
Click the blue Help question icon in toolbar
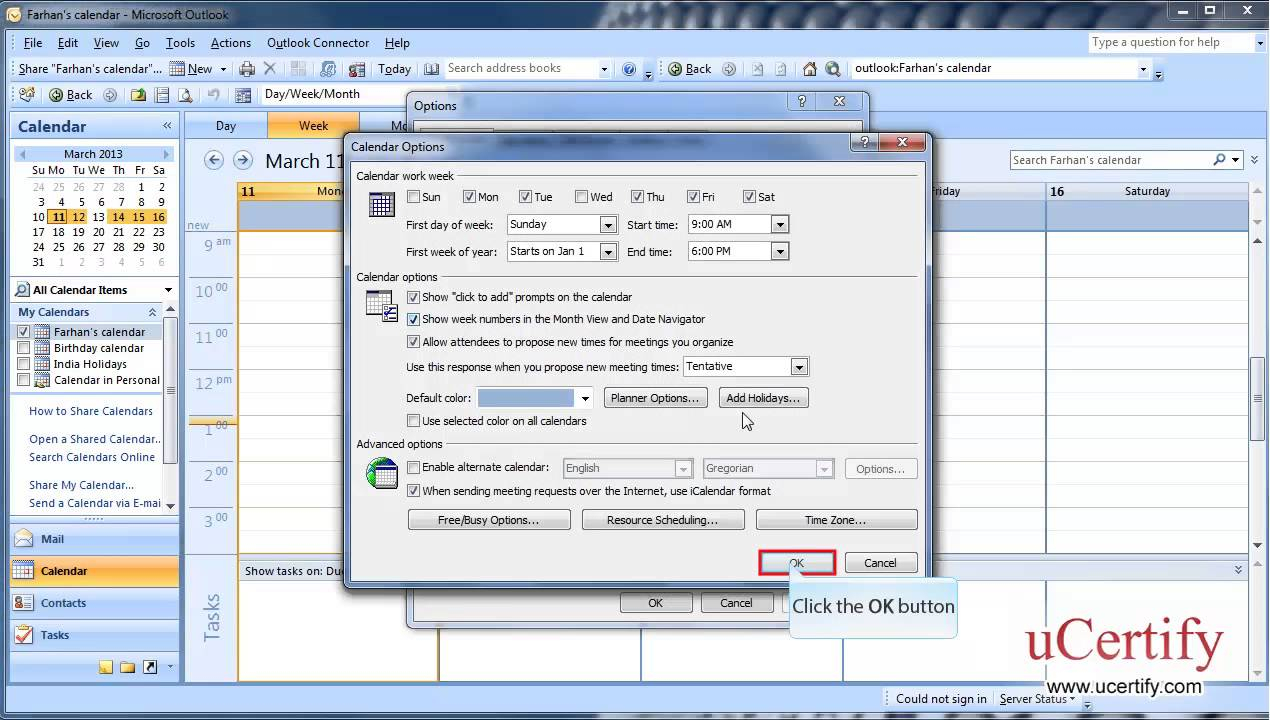629,69
